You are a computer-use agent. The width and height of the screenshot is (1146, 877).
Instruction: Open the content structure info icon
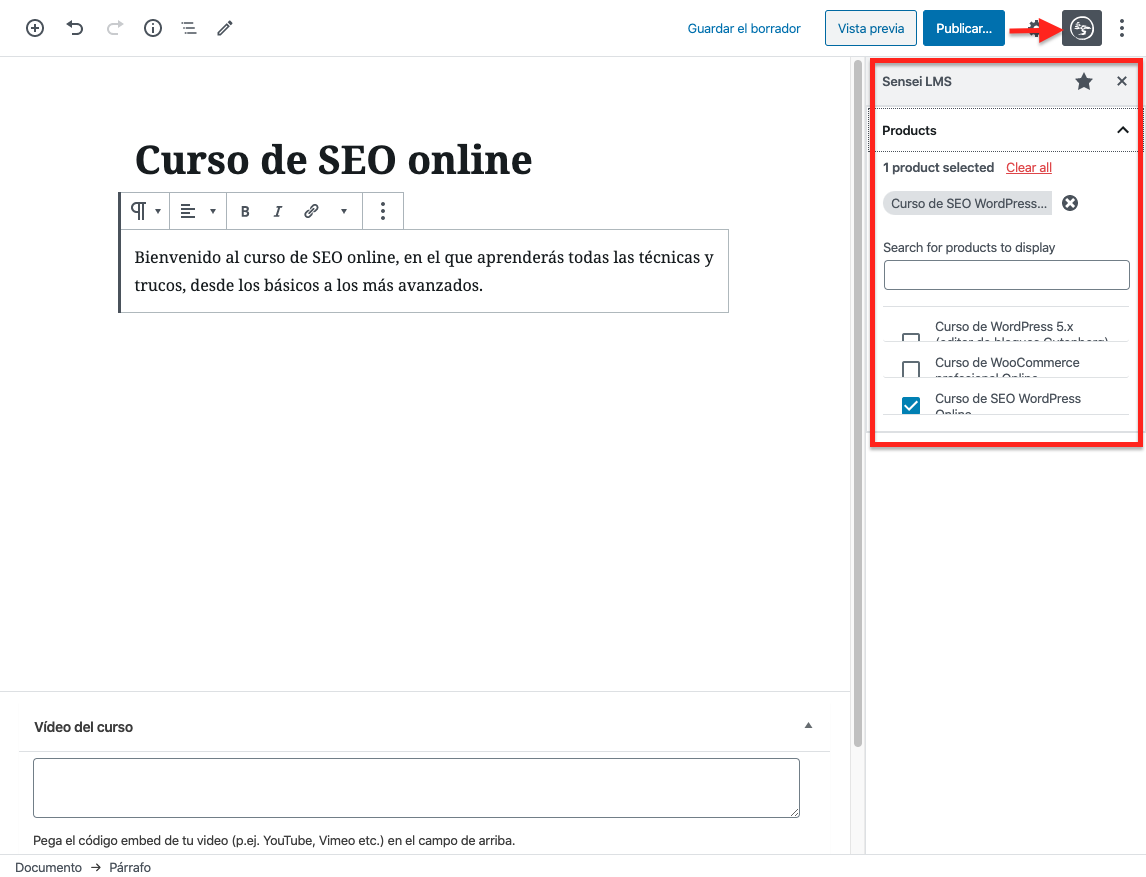pyautogui.click(x=153, y=28)
